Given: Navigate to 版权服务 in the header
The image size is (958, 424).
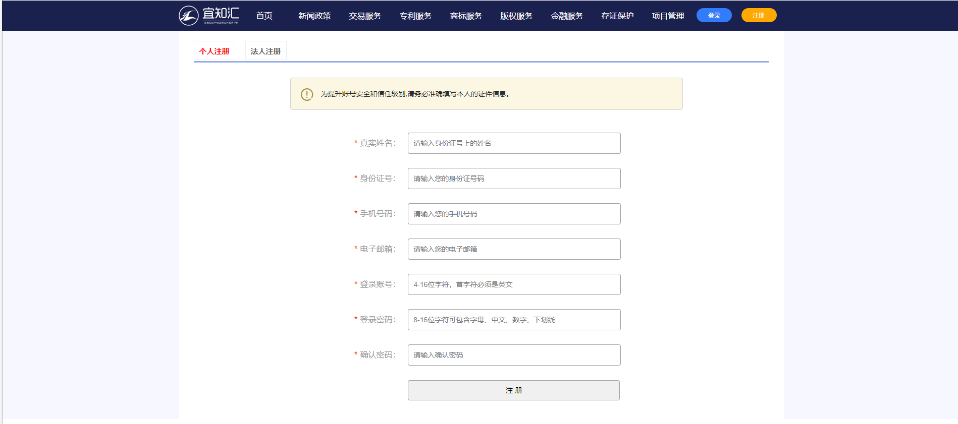Looking at the screenshot, I should pyautogui.click(x=516, y=16).
